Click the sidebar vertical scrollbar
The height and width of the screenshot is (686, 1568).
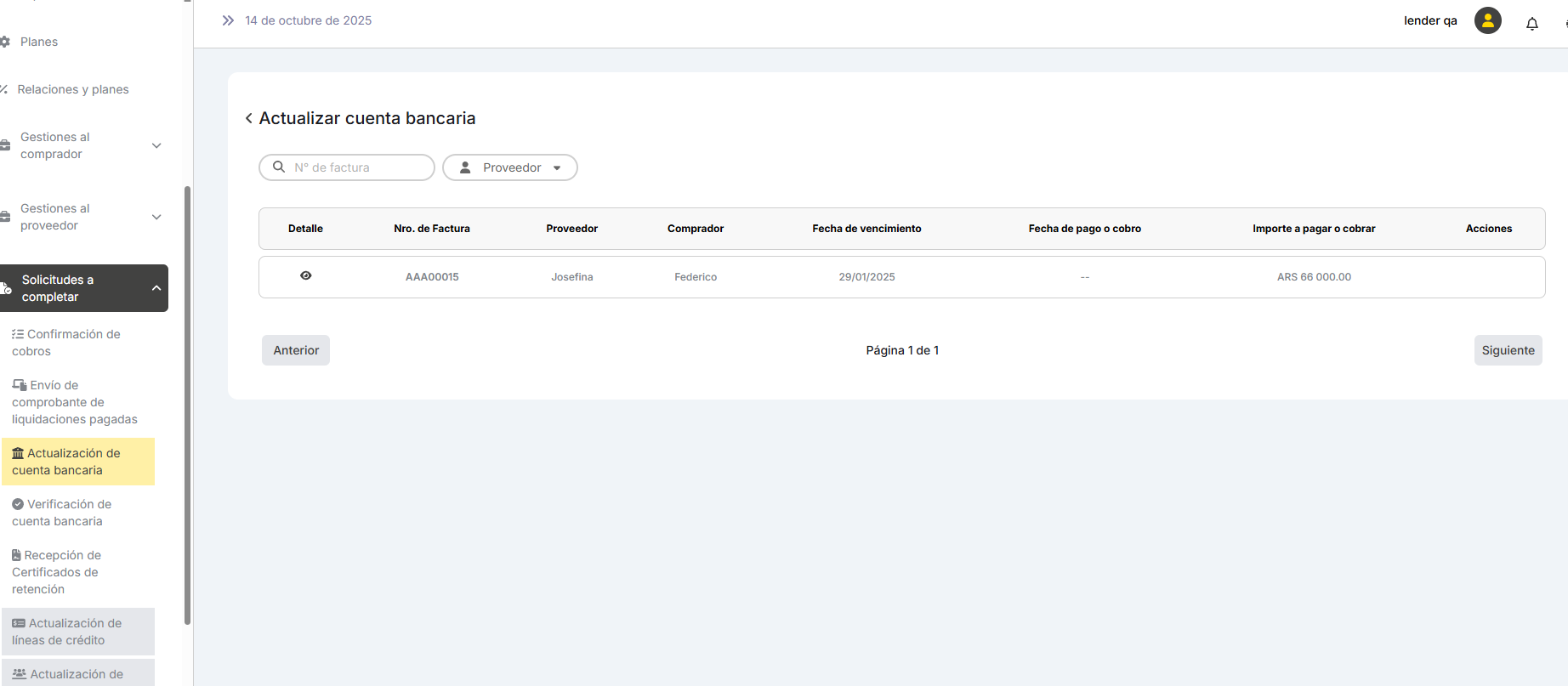point(187,405)
